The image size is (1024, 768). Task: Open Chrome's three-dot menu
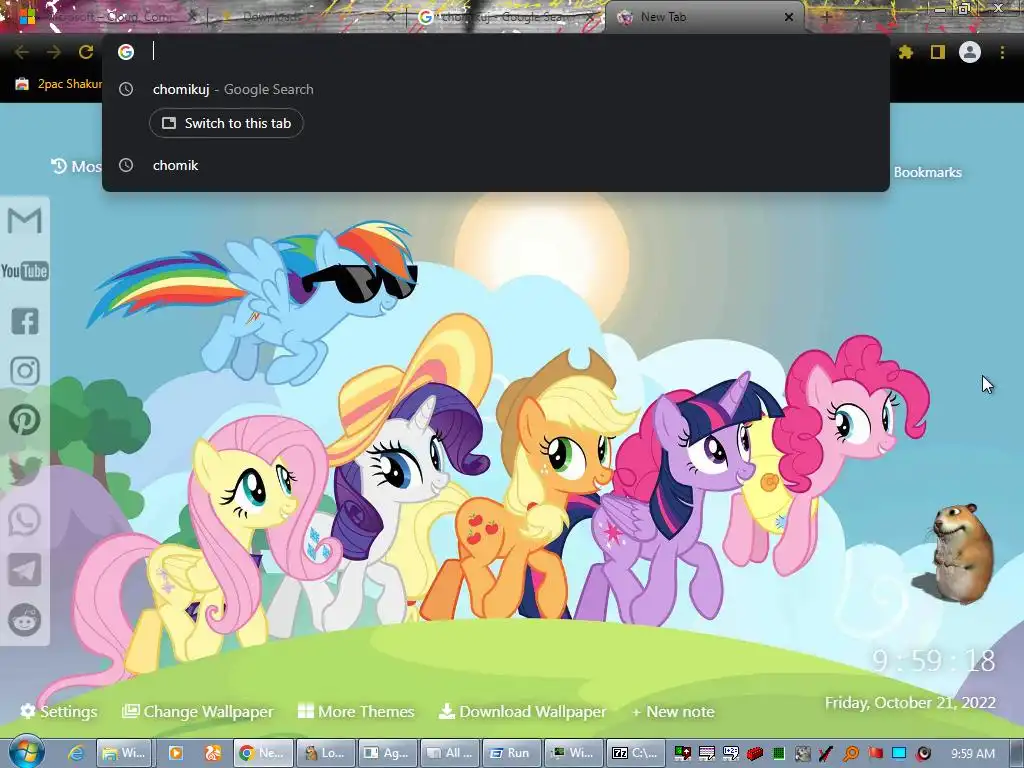(1002, 52)
